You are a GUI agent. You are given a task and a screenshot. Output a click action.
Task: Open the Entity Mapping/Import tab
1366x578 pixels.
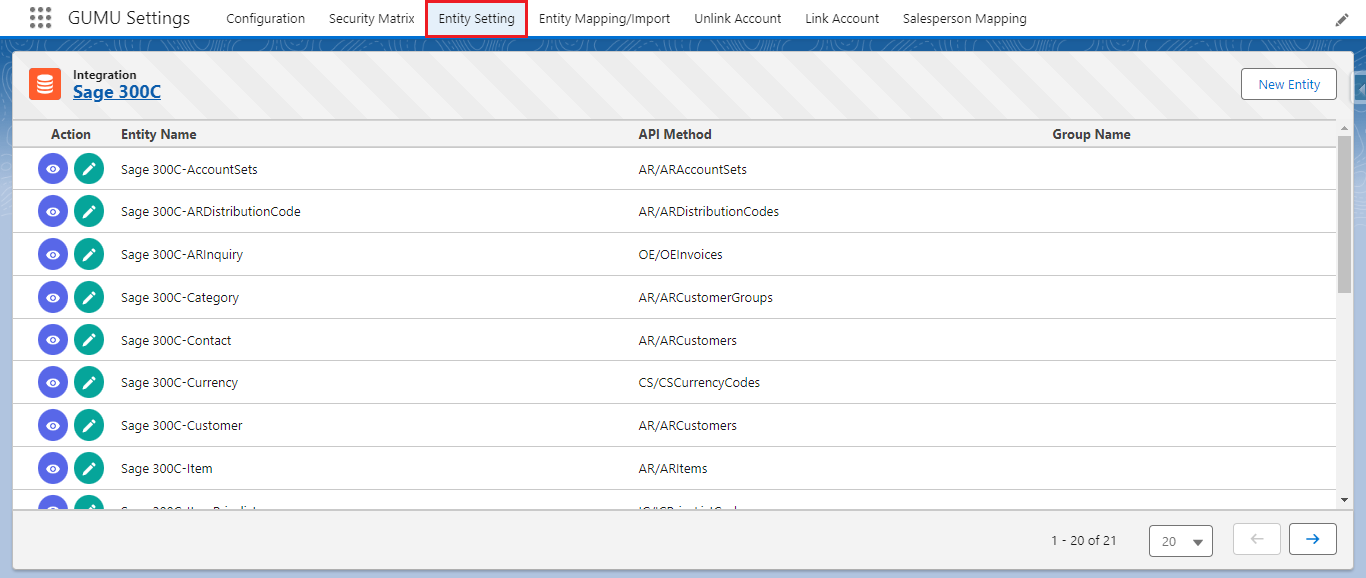pos(604,19)
